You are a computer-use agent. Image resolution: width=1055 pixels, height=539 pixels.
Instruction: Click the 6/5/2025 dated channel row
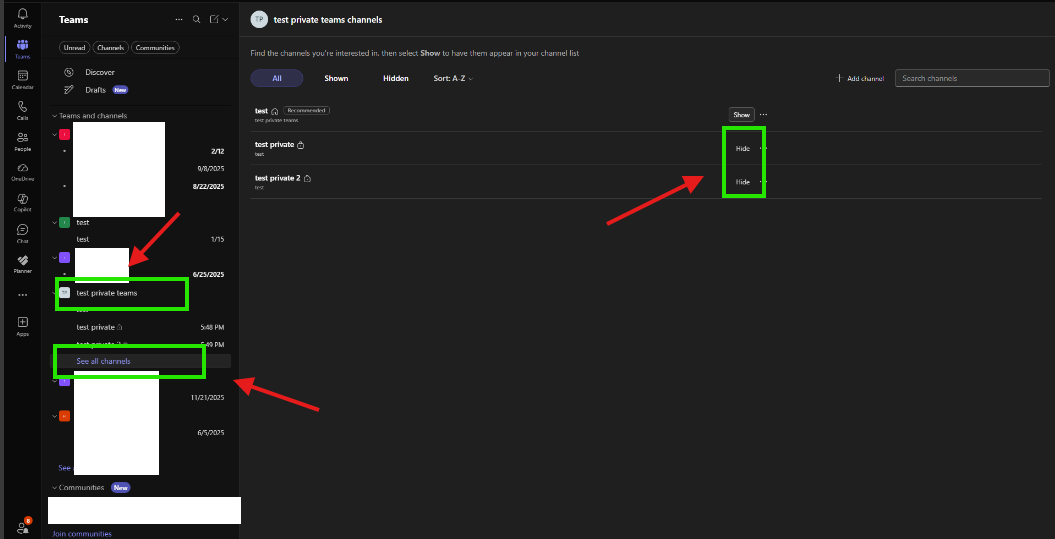coord(141,433)
